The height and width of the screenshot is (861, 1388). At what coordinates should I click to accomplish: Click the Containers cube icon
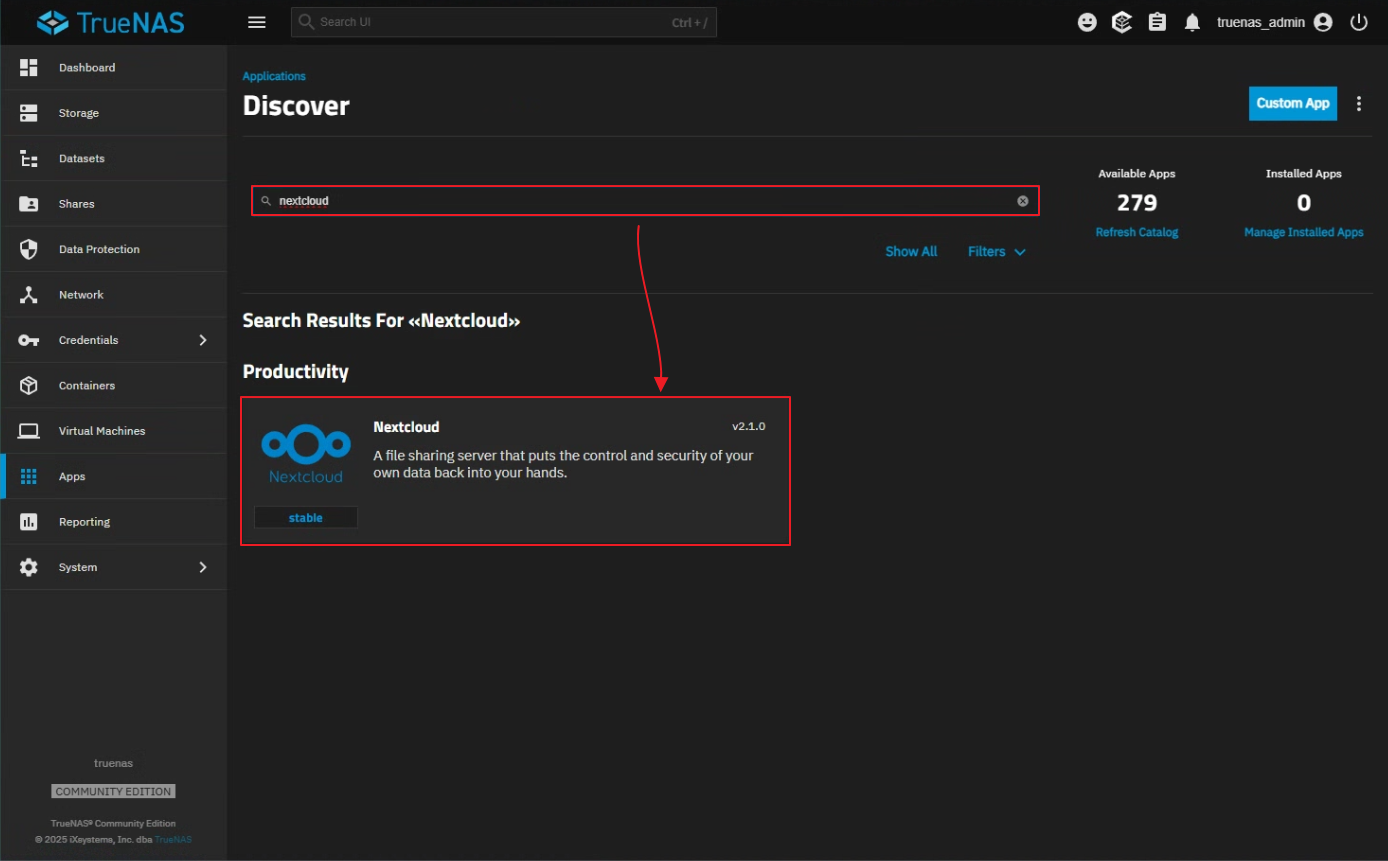(x=29, y=386)
